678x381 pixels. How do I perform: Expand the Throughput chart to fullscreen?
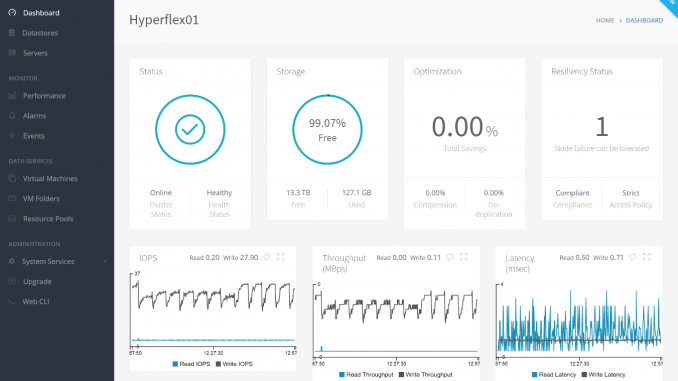464,257
